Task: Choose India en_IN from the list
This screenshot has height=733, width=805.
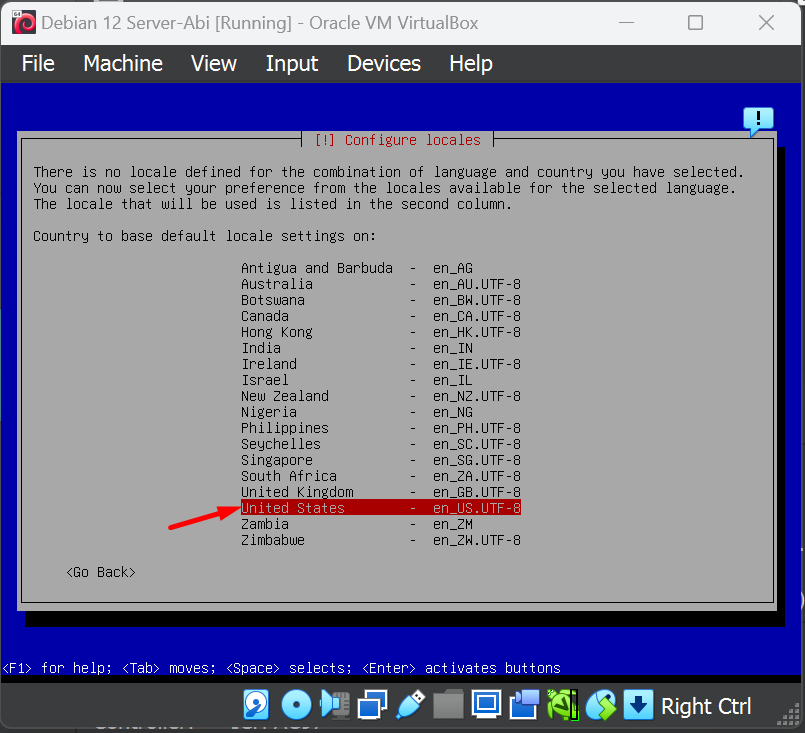Action: tap(381, 348)
